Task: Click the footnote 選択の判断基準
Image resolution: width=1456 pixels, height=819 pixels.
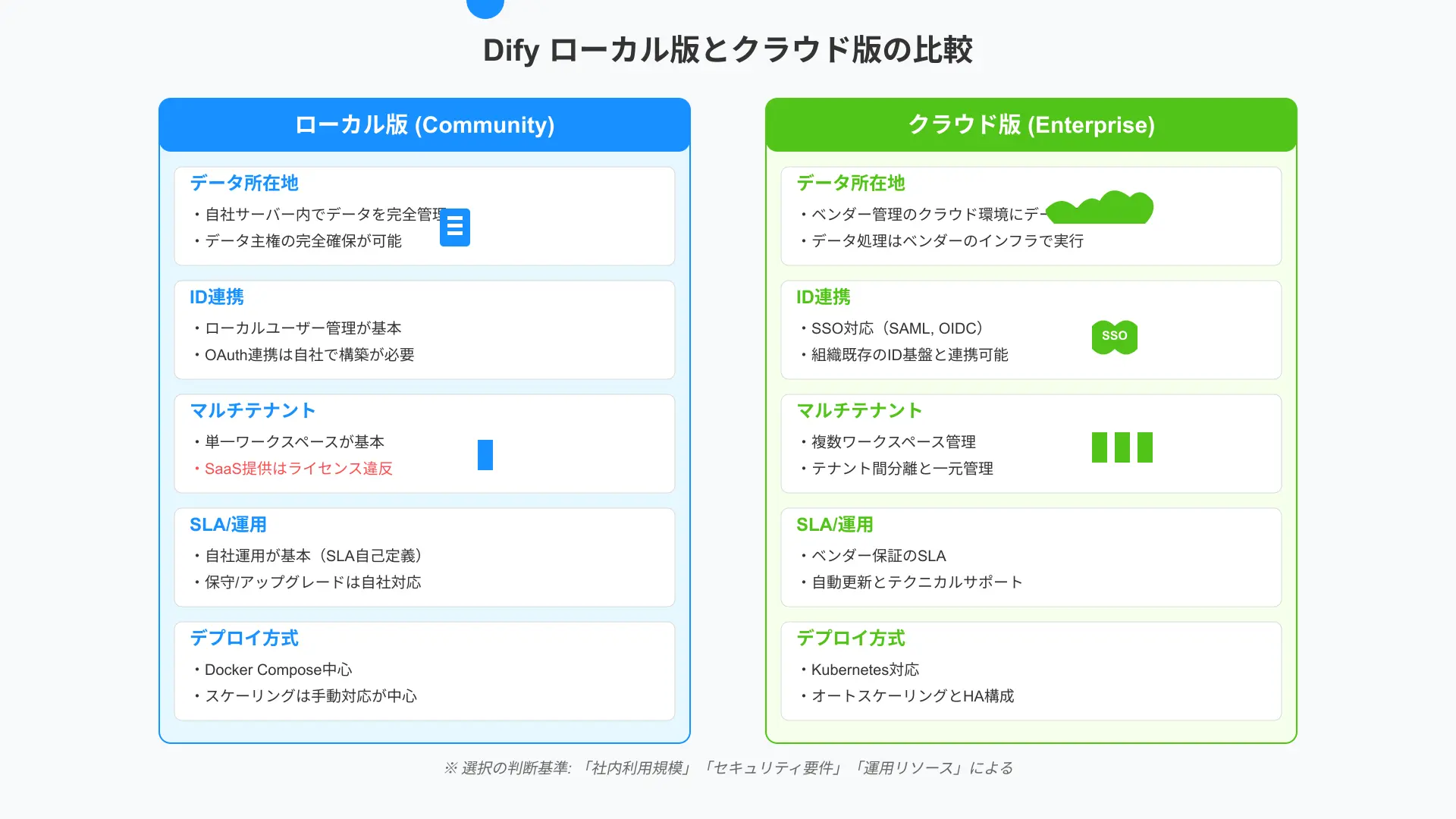Action: coord(728,768)
